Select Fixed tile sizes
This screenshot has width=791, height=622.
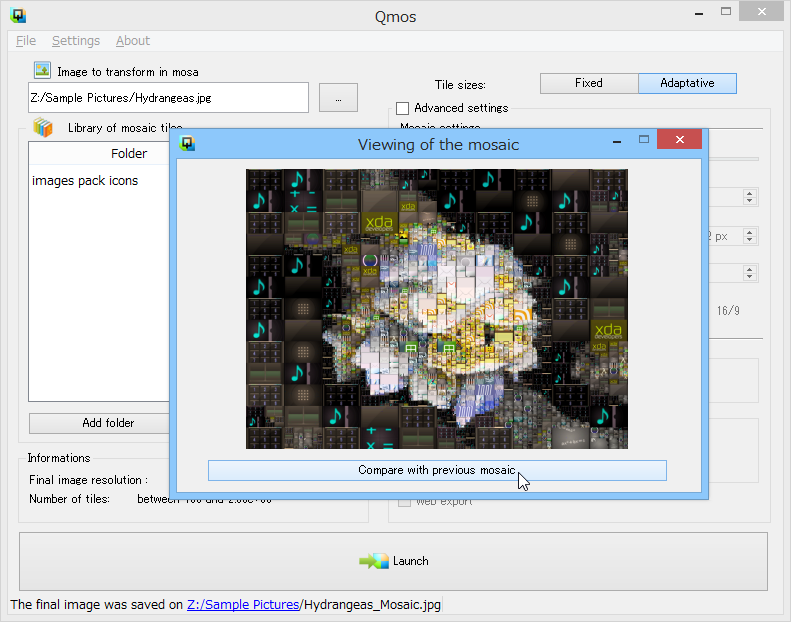pyautogui.click(x=589, y=83)
